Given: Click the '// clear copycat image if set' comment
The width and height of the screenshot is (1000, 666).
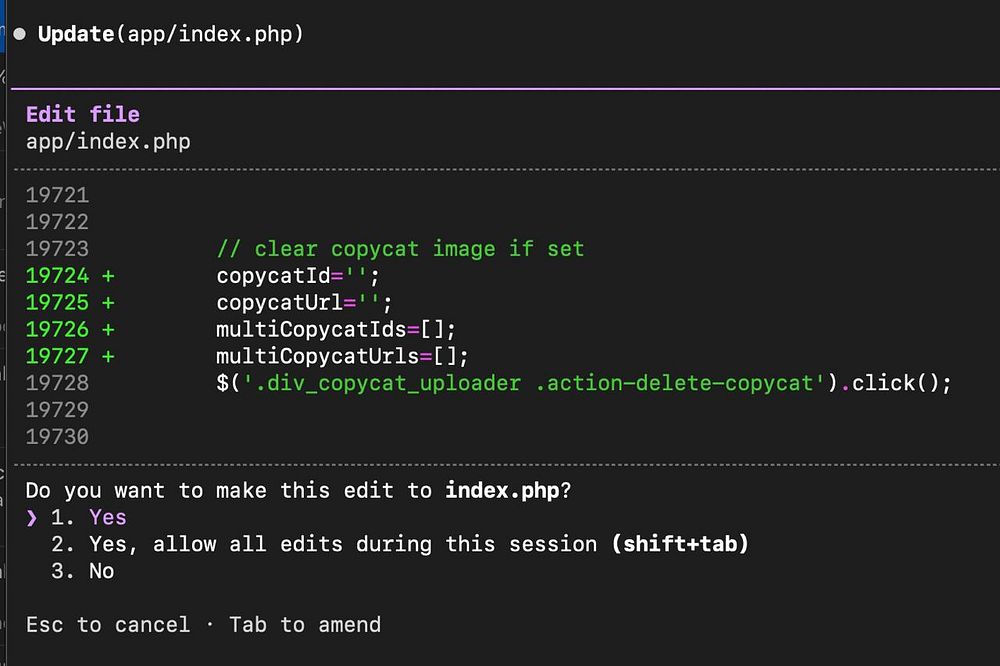Looking at the screenshot, I should point(400,248).
